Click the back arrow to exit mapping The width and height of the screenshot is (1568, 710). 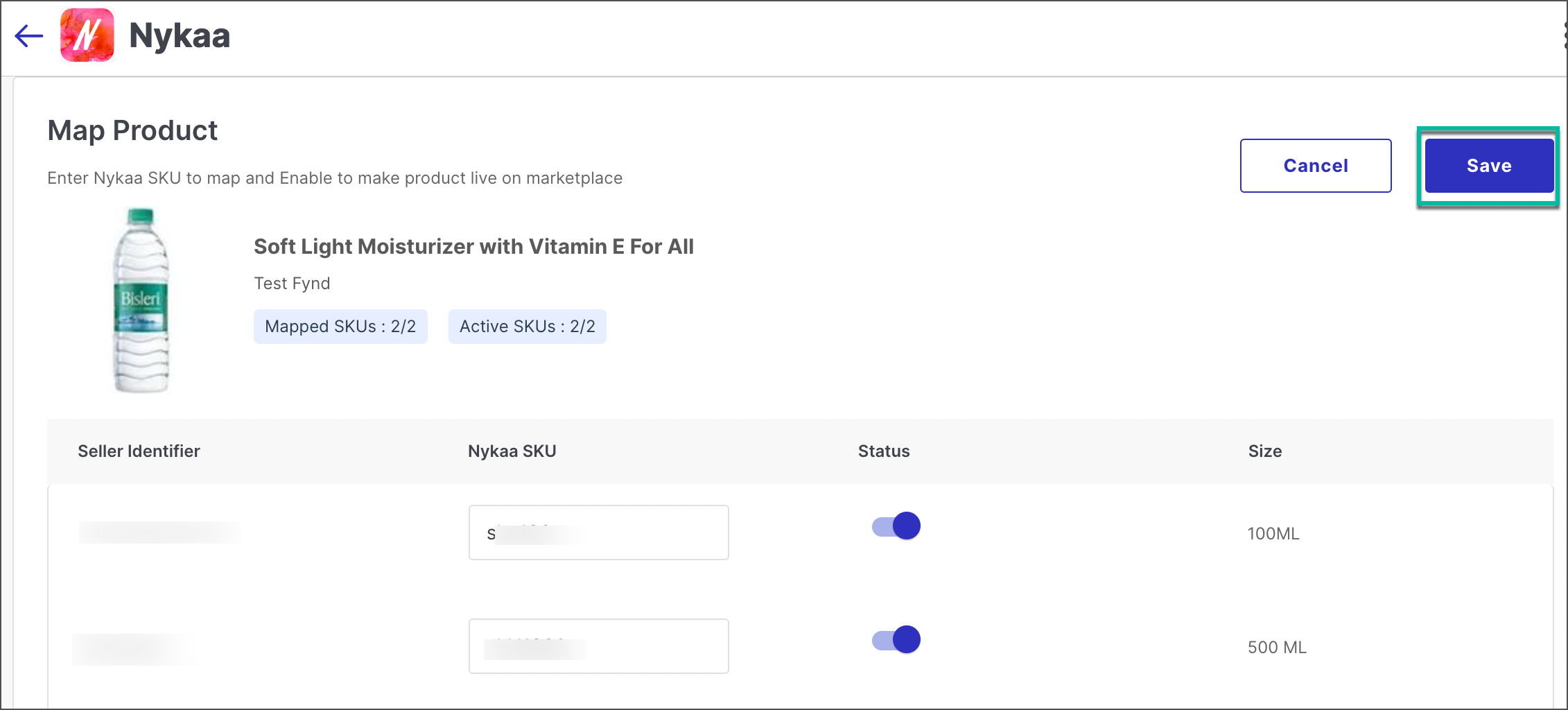click(x=28, y=36)
